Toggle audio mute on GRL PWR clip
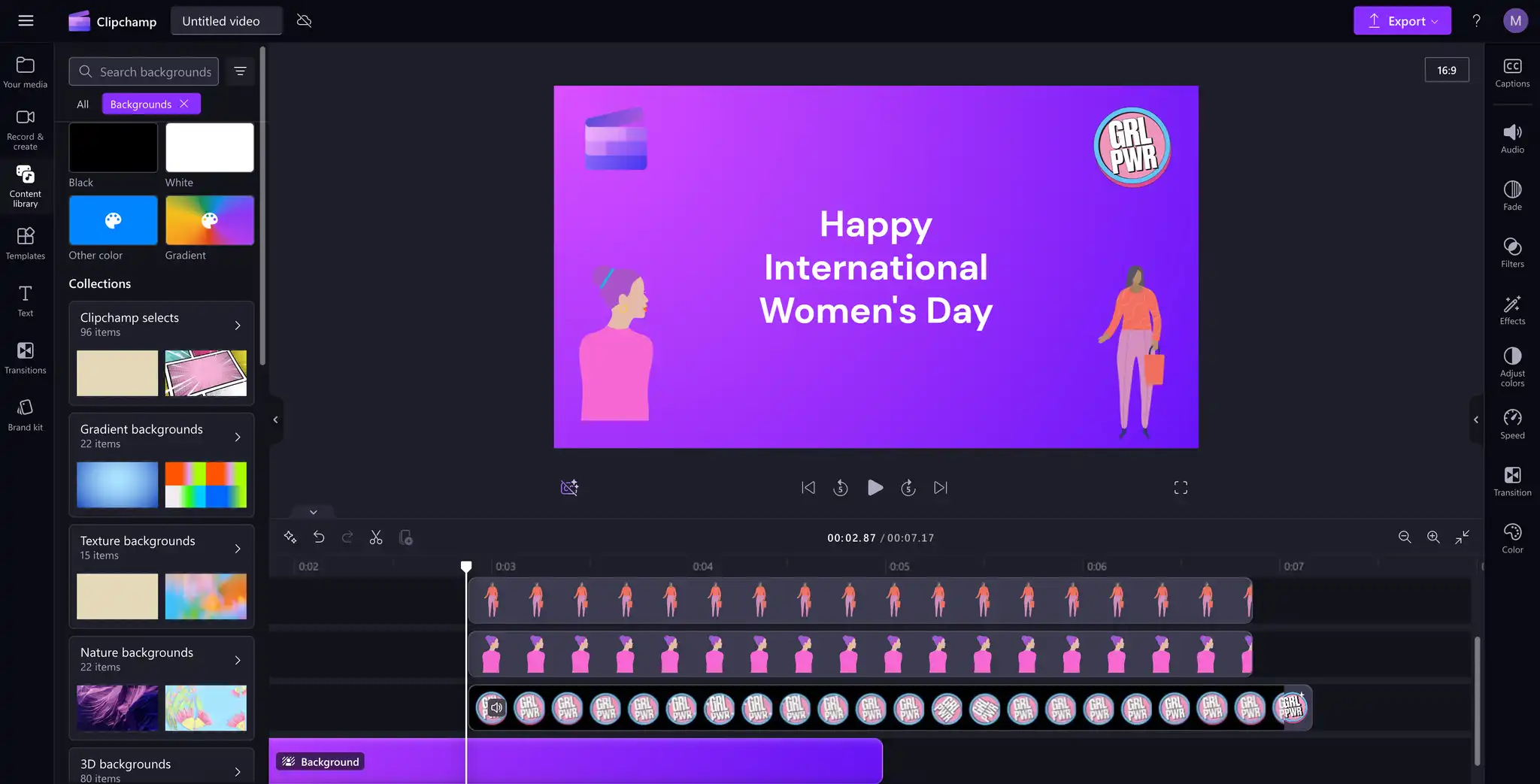The width and height of the screenshot is (1540, 784). (496, 707)
